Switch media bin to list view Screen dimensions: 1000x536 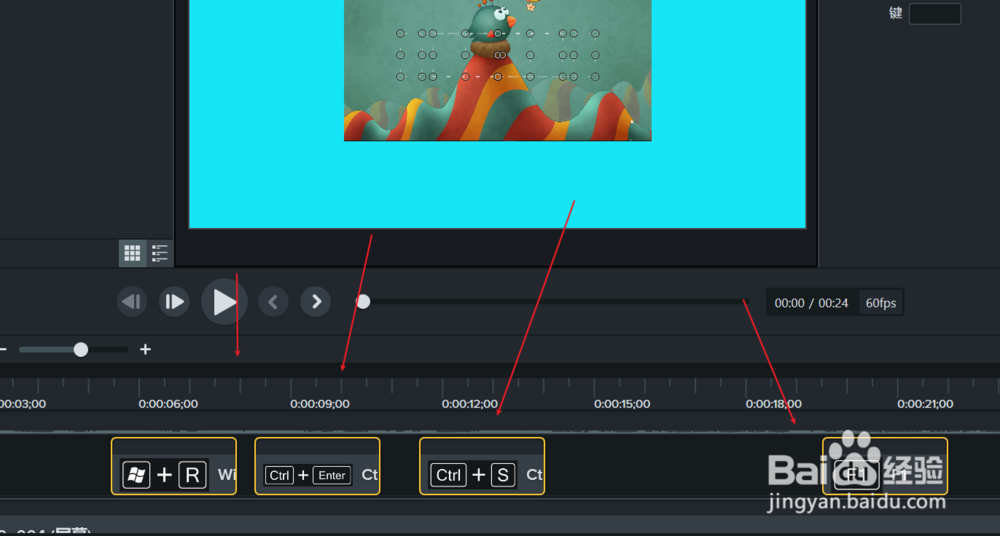[x=159, y=253]
